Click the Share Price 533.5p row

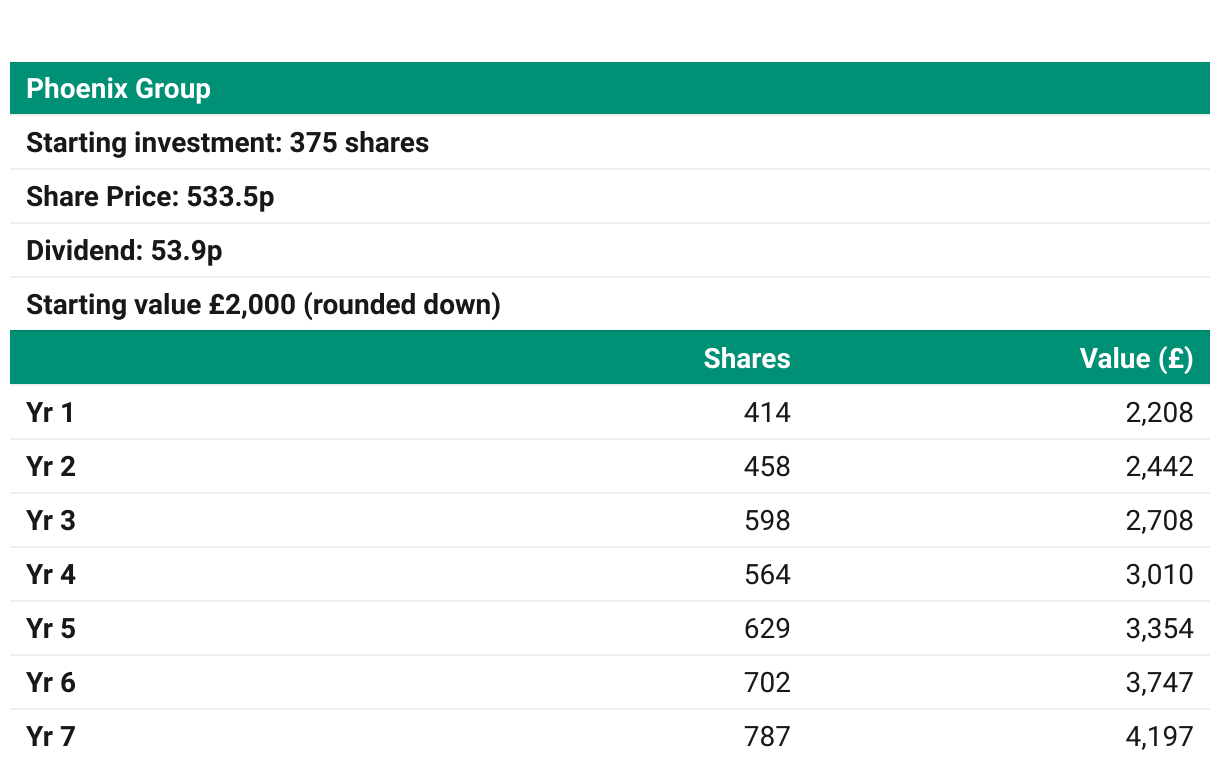pyautogui.click(x=610, y=196)
